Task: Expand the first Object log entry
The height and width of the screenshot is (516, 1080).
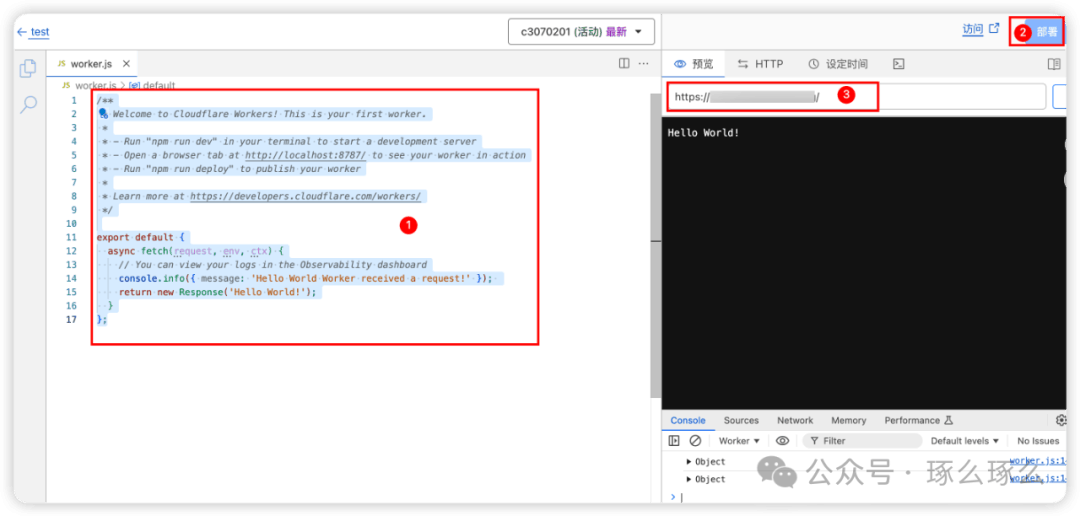Action: (689, 462)
